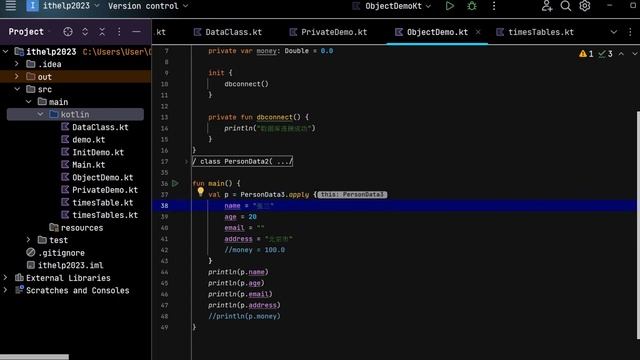
Task: Click the editor vertical scrollbar
Action: [638, 224]
